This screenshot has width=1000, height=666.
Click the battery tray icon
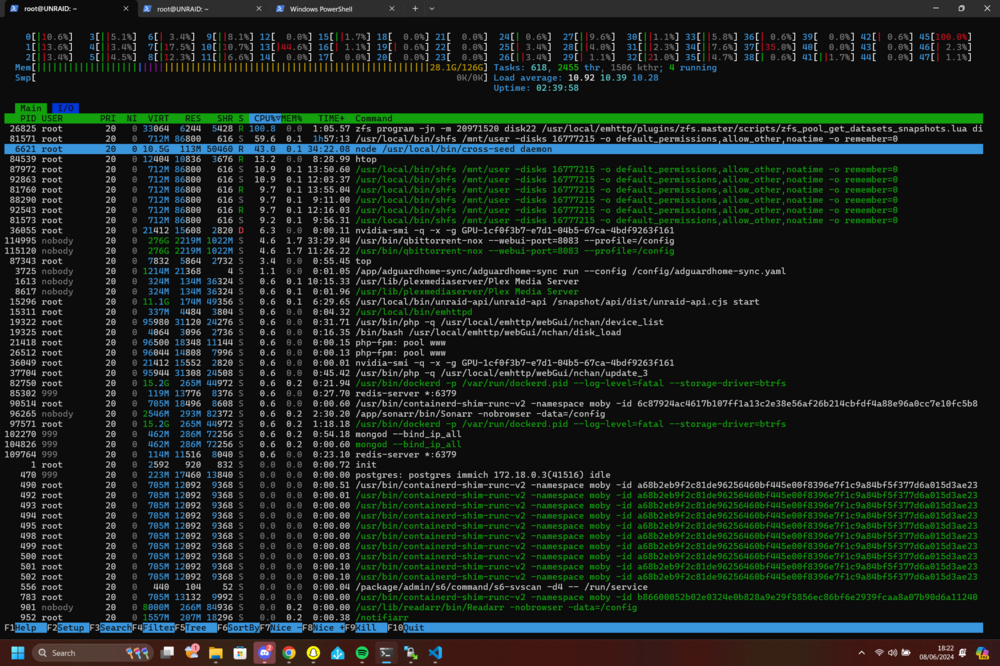[906, 653]
